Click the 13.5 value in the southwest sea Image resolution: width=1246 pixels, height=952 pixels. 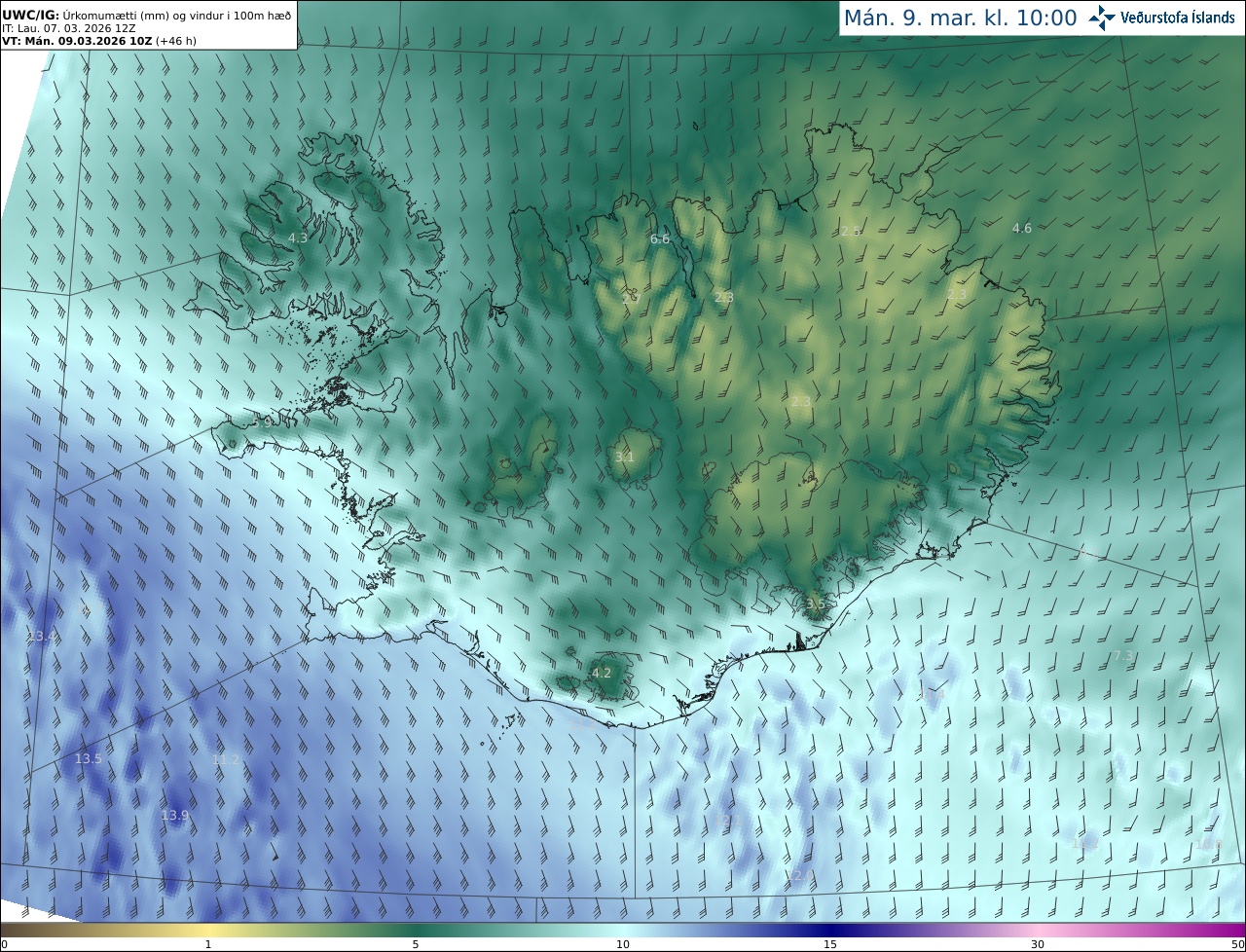(89, 759)
